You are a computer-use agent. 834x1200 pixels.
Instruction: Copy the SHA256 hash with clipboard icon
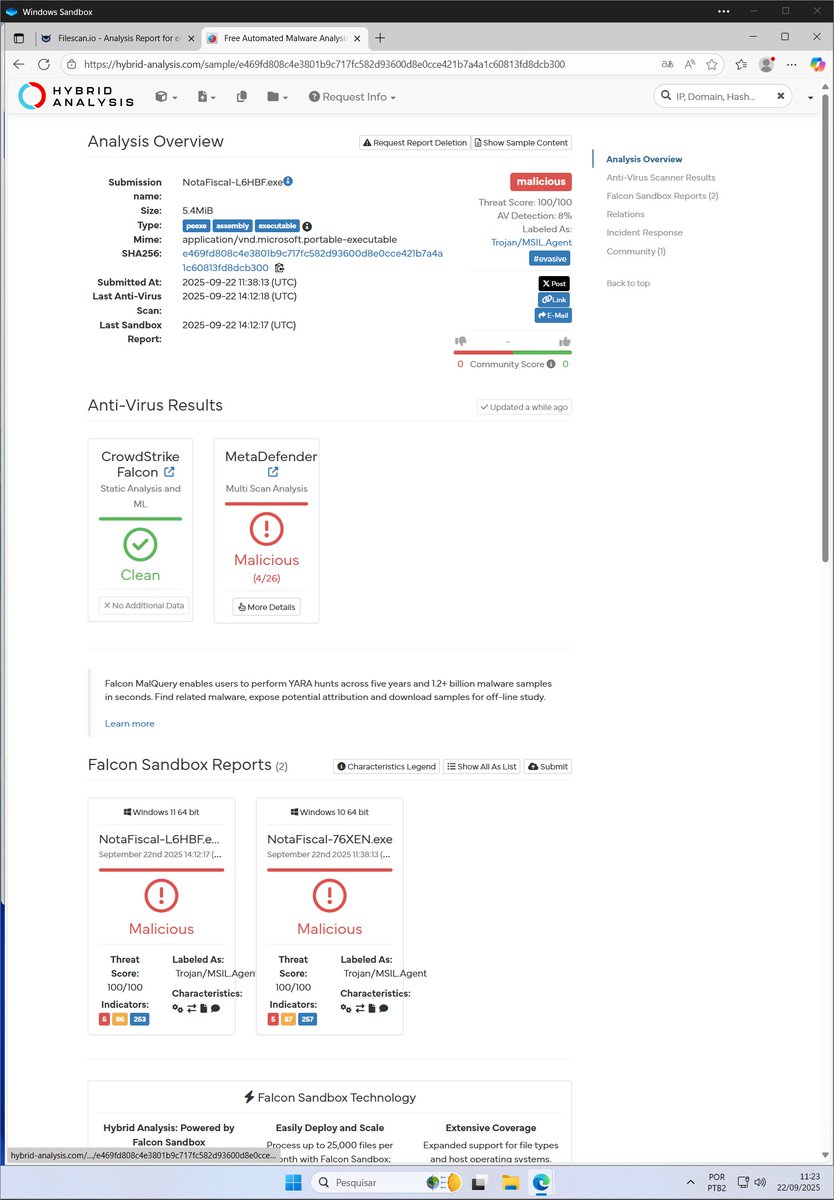click(279, 269)
